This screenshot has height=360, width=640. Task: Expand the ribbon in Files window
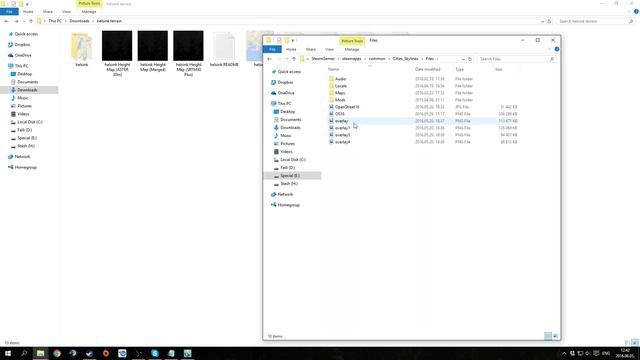tap(549, 49)
